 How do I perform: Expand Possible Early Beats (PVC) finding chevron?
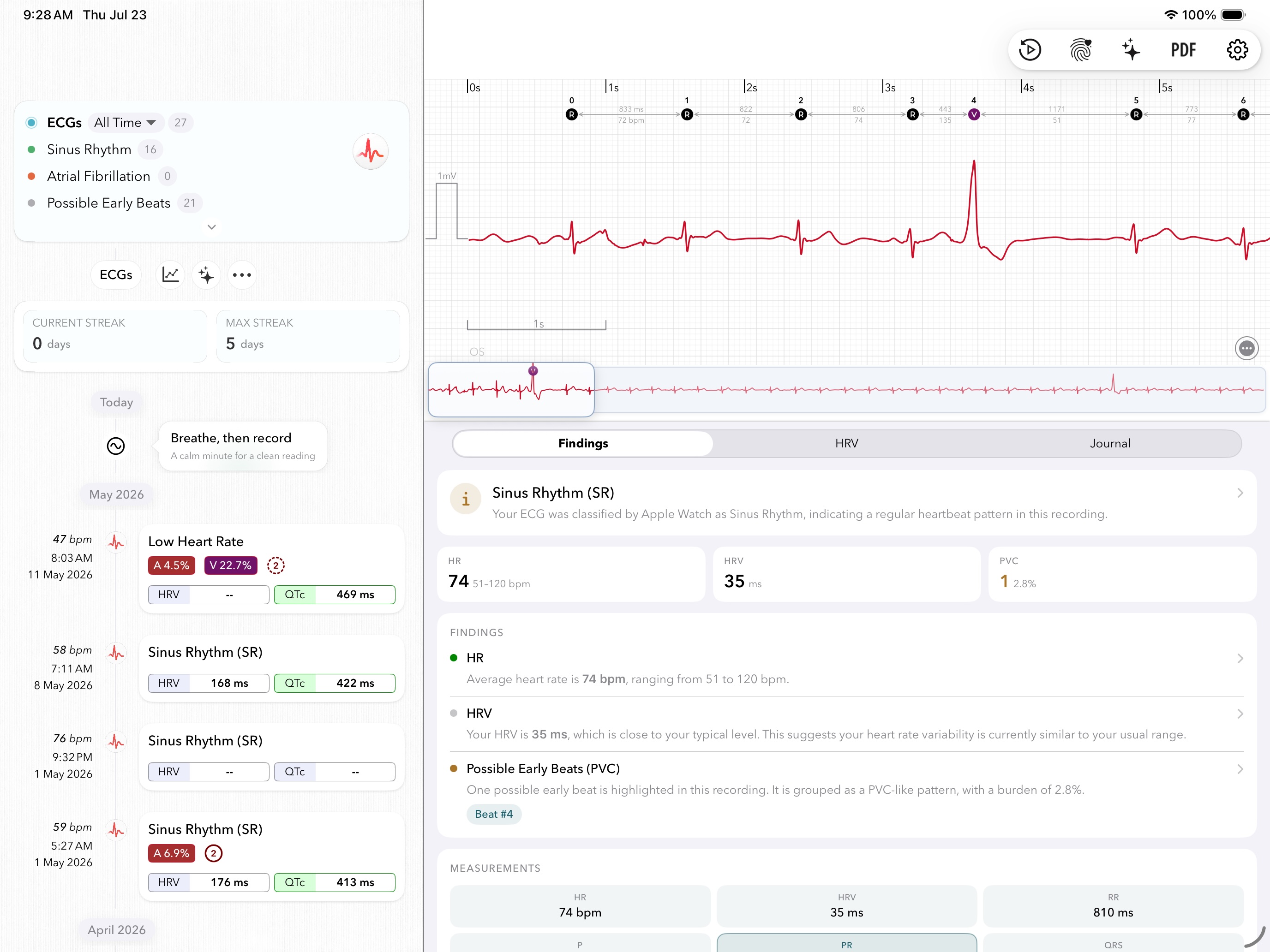pos(1240,769)
